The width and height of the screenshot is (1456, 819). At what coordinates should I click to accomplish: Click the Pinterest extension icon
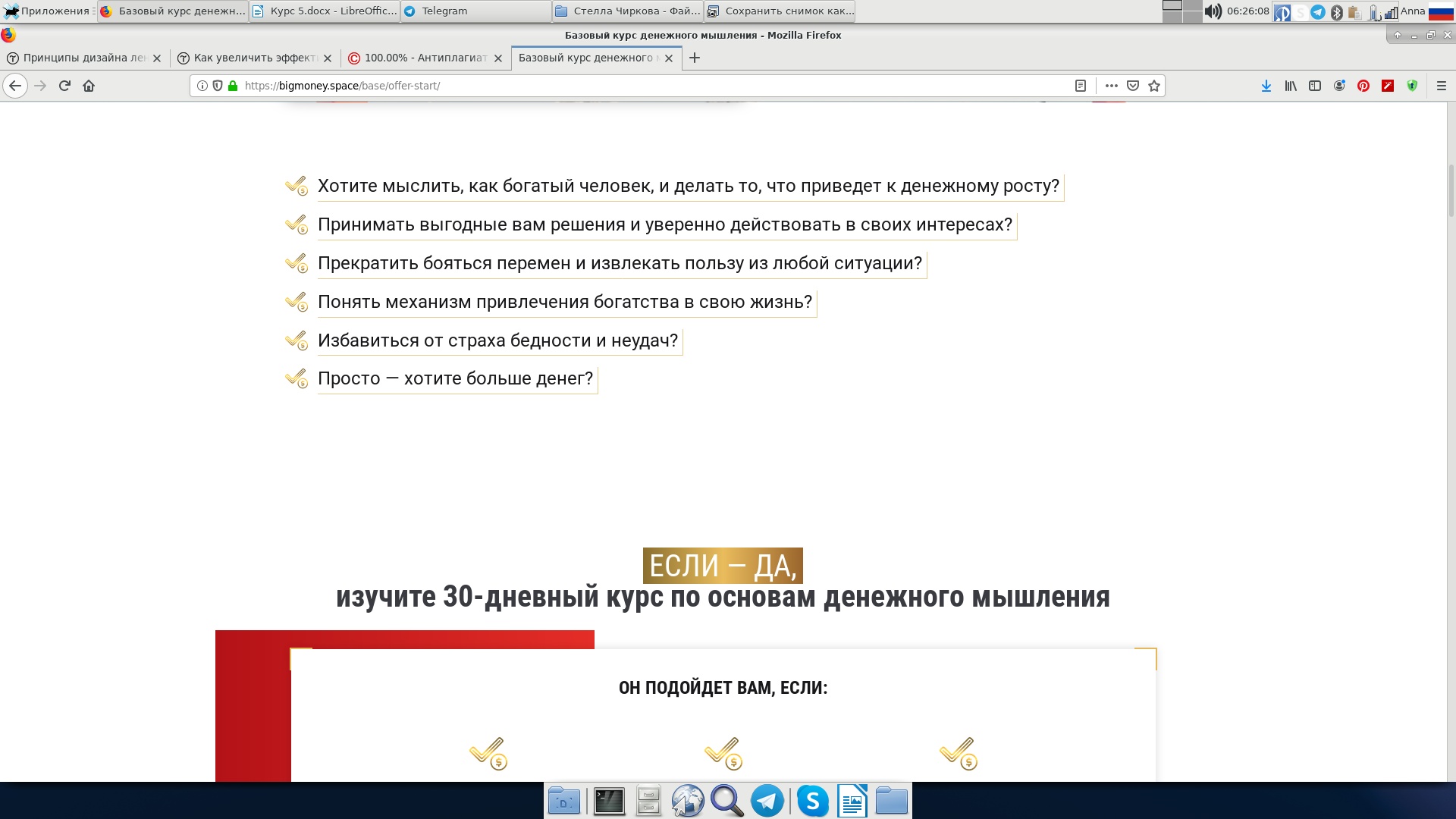1363,86
